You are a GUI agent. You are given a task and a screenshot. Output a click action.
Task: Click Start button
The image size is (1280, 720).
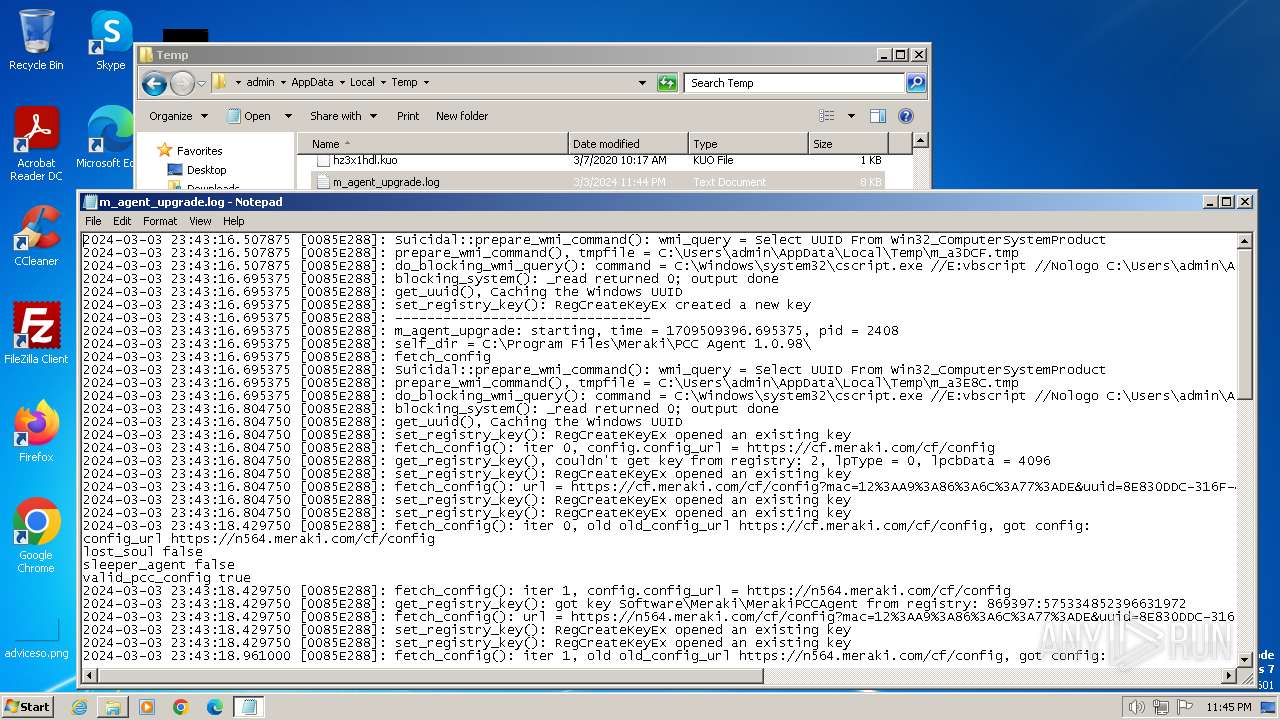pyautogui.click(x=28, y=706)
